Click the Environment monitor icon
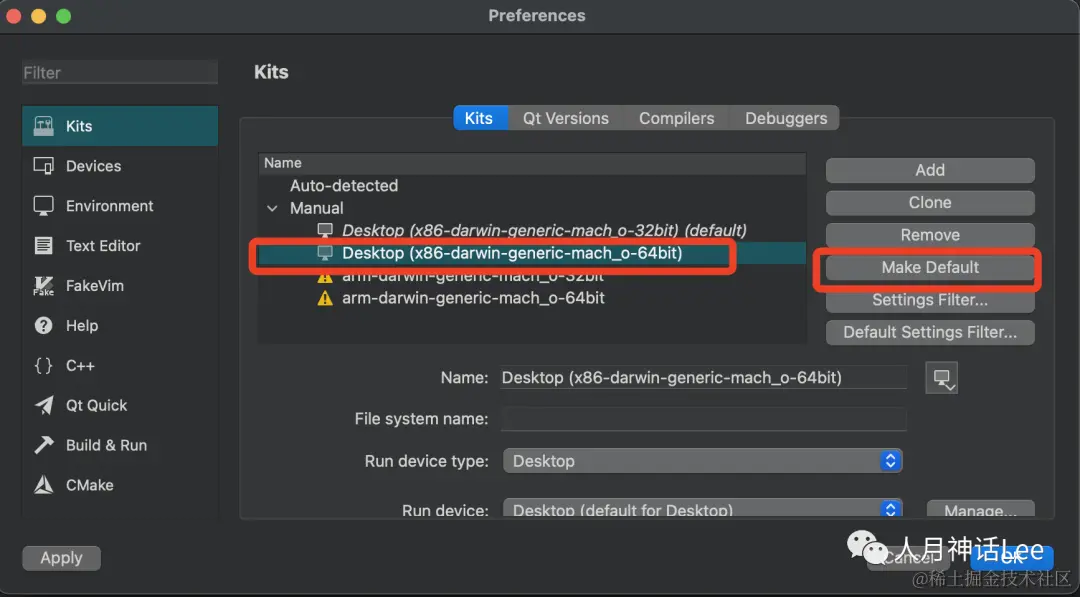The width and height of the screenshot is (1080, 597). tap(43, 206)
